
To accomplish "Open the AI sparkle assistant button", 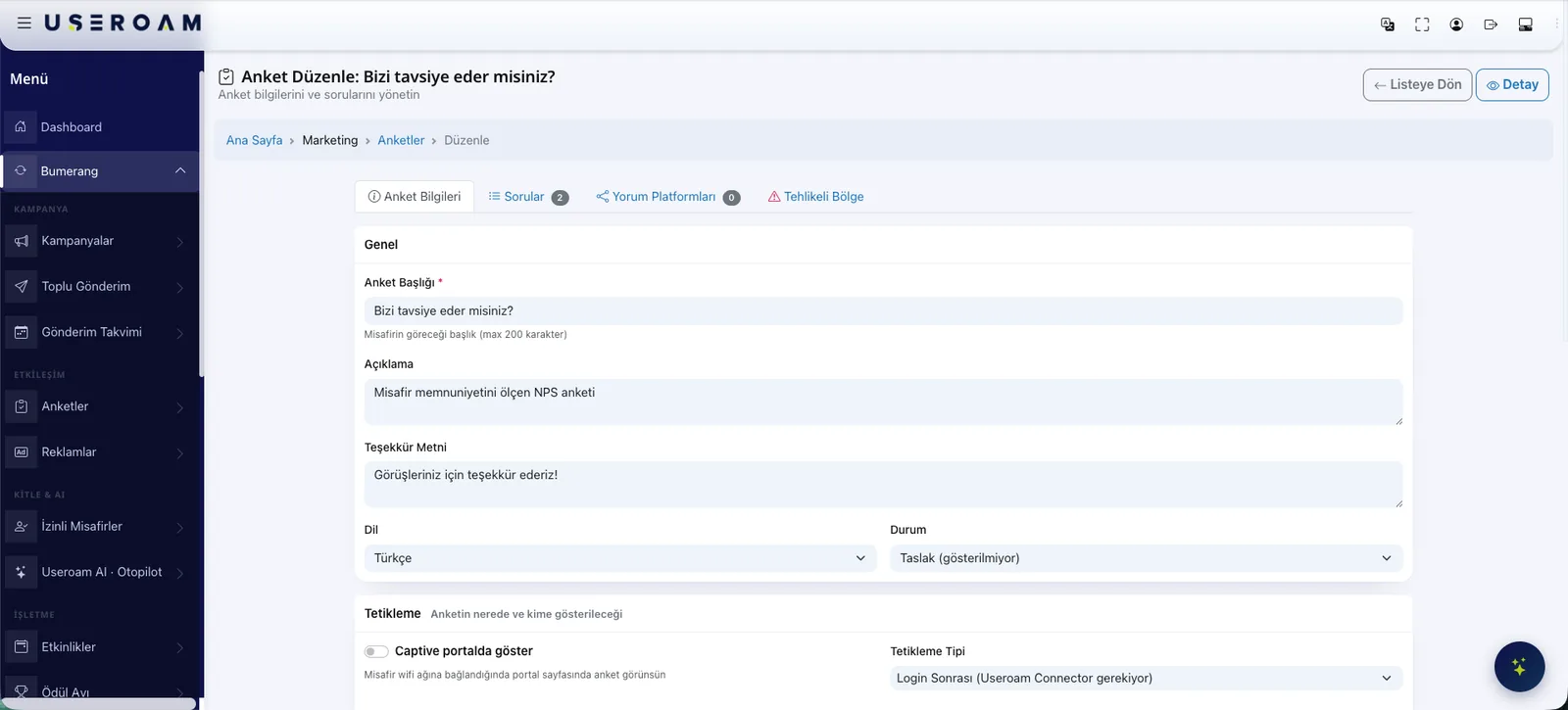I will click(x=1519, y=667).
